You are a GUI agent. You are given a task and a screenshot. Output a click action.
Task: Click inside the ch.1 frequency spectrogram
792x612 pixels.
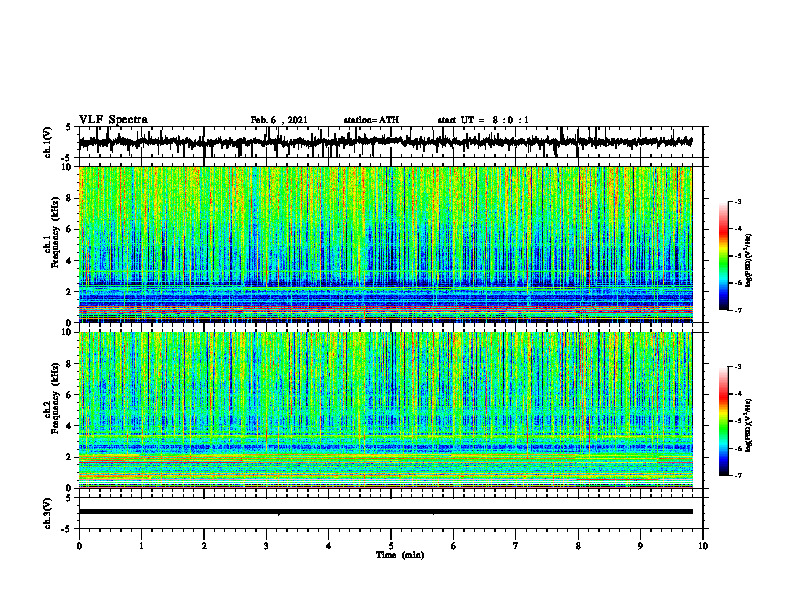[x=385, y=244]
